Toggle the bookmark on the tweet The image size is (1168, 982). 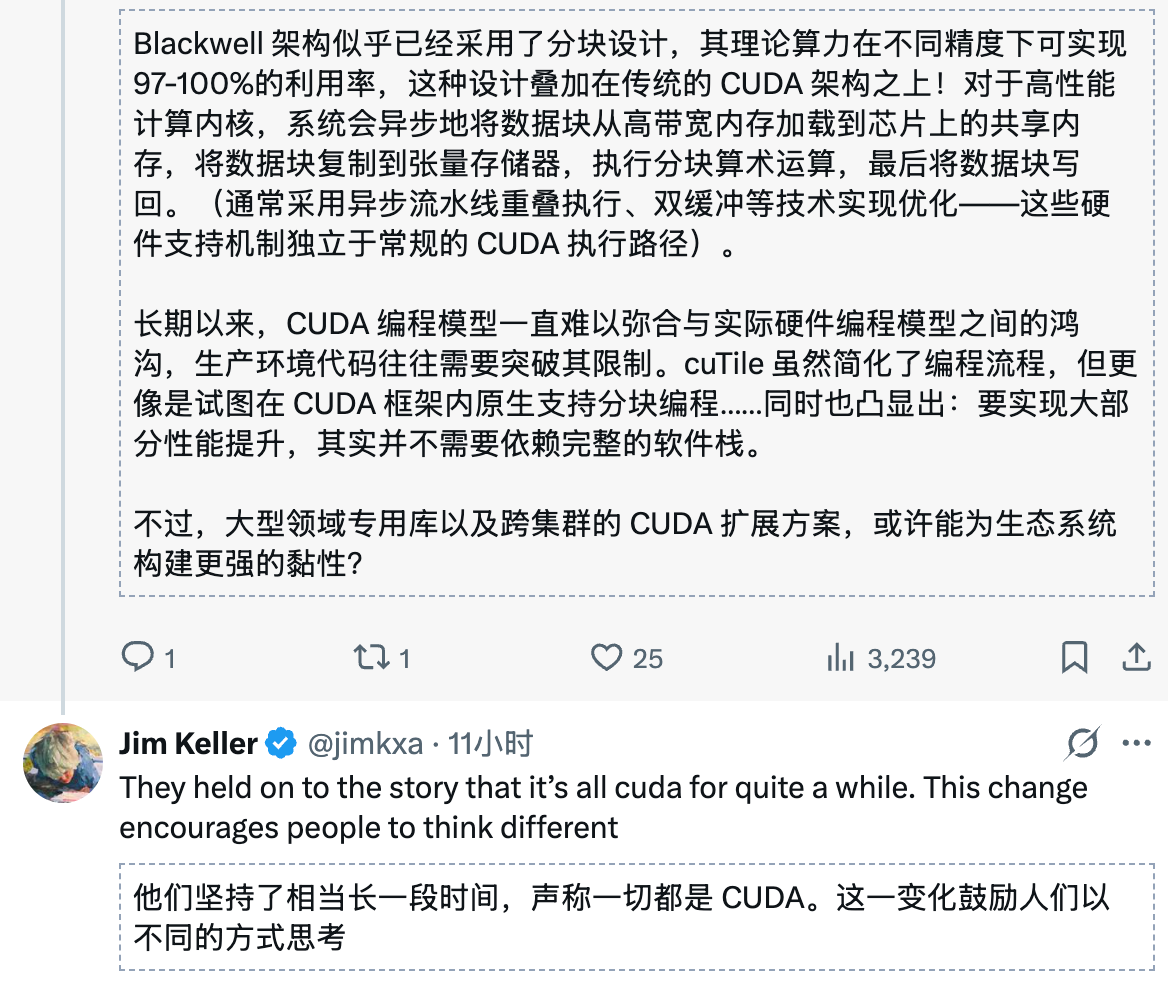tap(1076, 658)
